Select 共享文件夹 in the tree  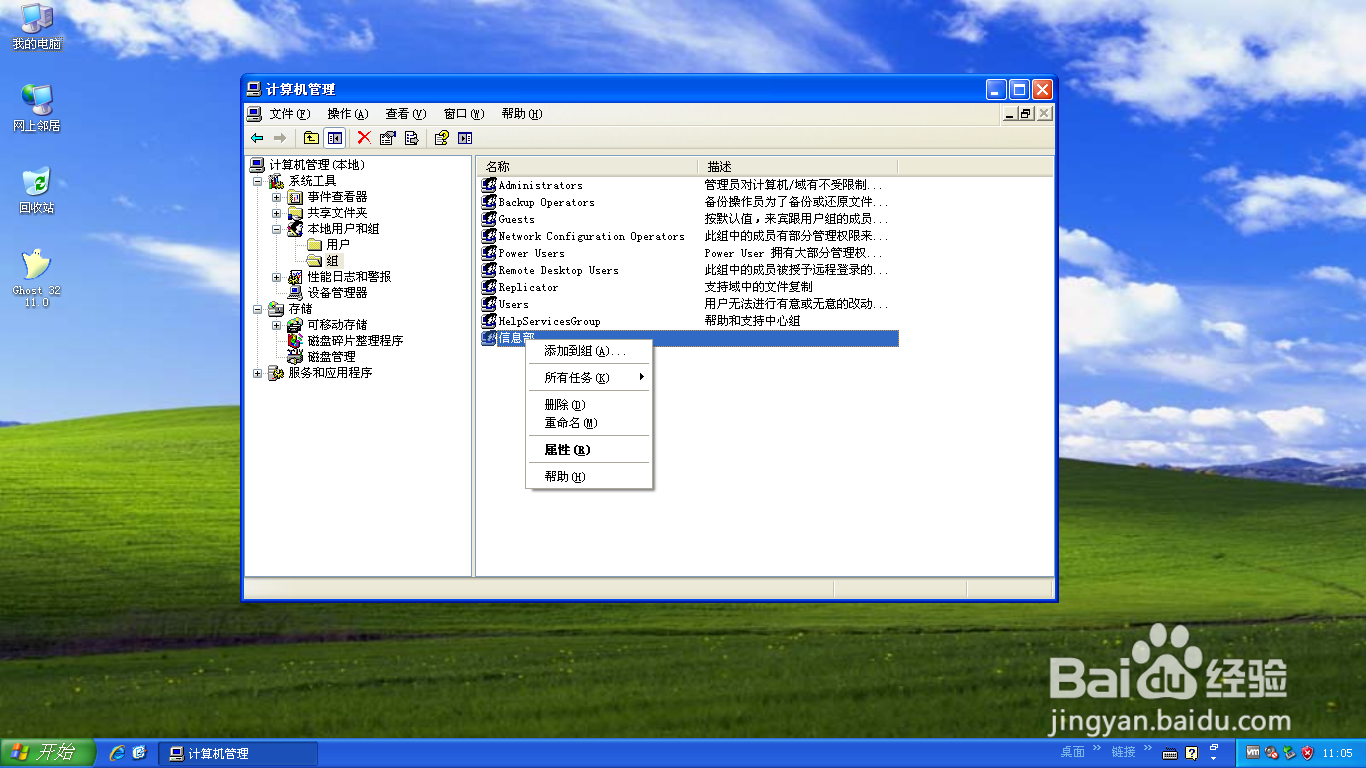click(337, 213)
